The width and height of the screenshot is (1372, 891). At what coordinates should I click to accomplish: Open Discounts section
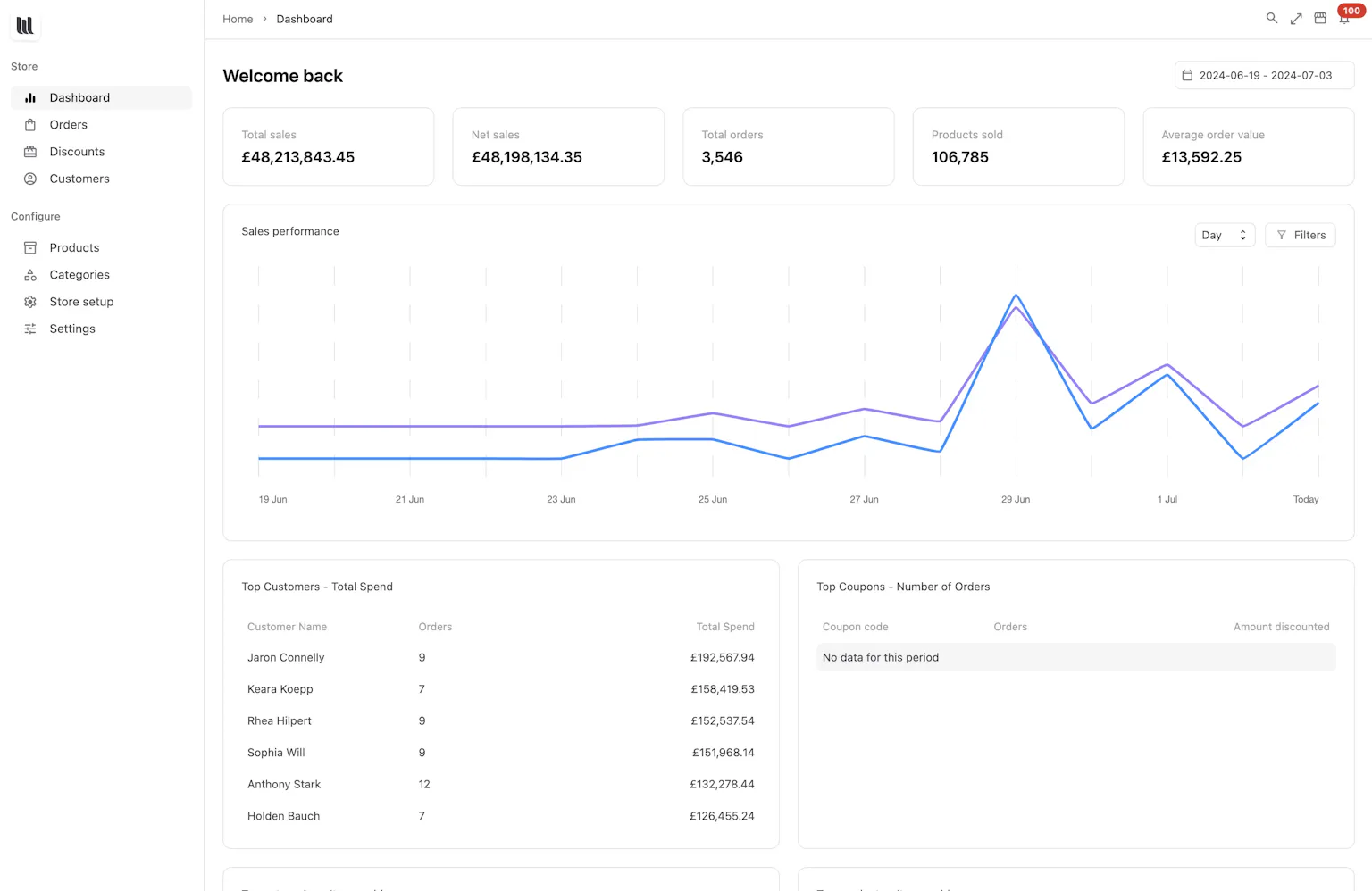click(x=101, y=152)
